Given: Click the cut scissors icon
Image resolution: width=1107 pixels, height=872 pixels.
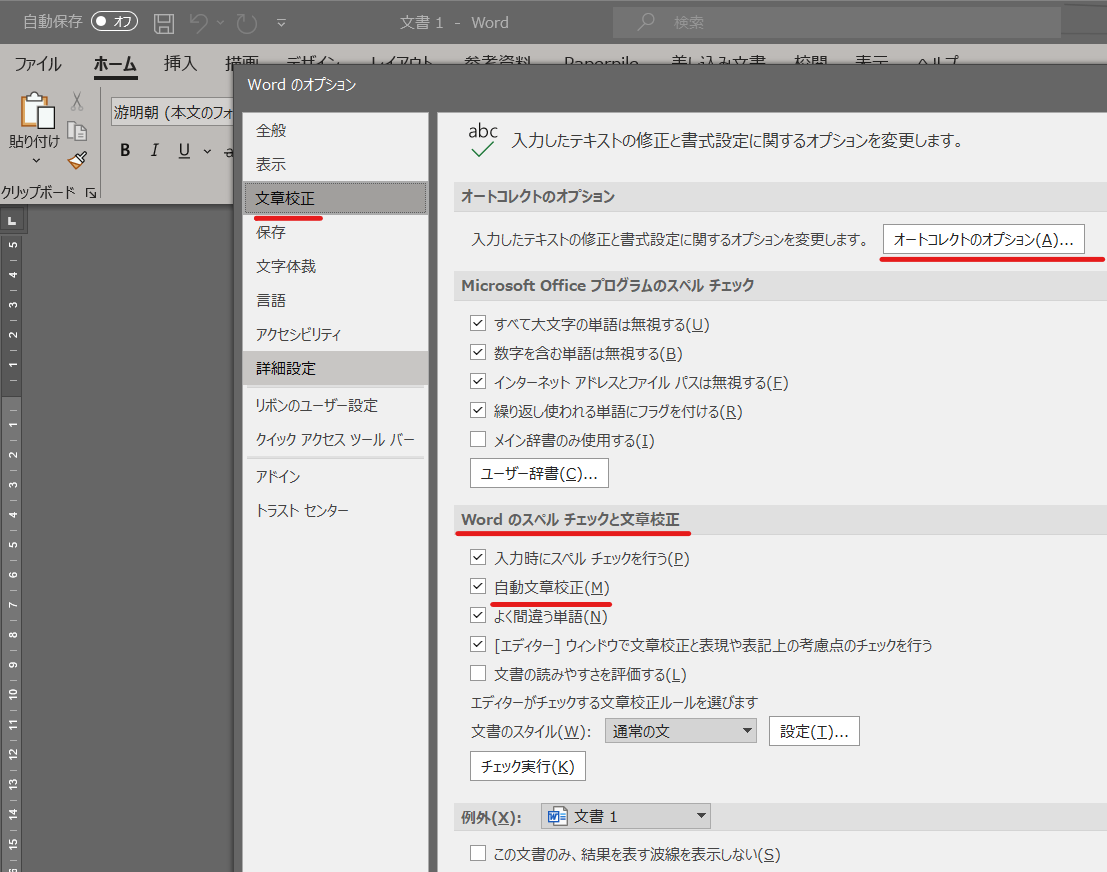Looking at the screenshot, I should [77, 101].
